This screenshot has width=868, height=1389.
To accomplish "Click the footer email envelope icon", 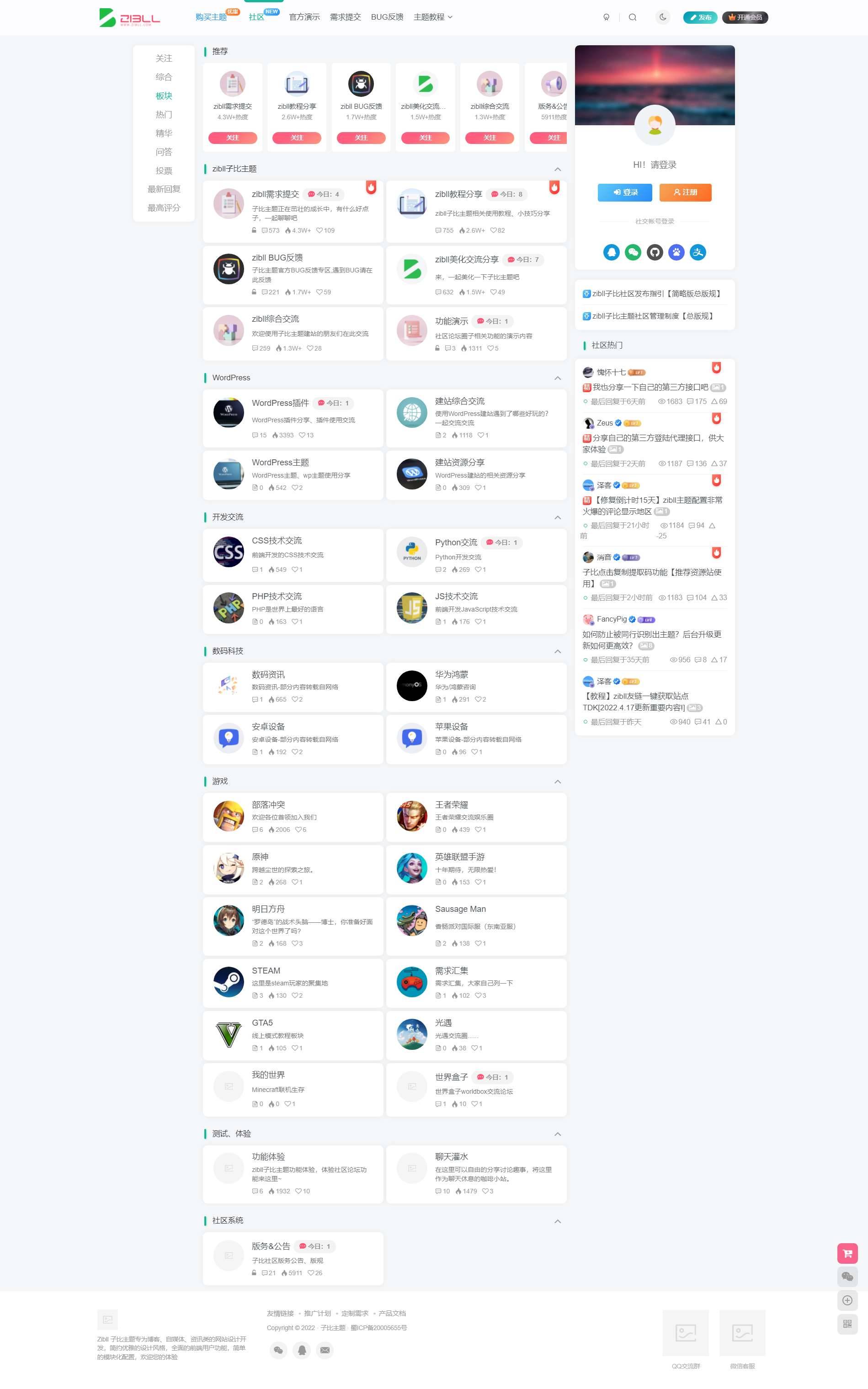I will coord(325,1349).
